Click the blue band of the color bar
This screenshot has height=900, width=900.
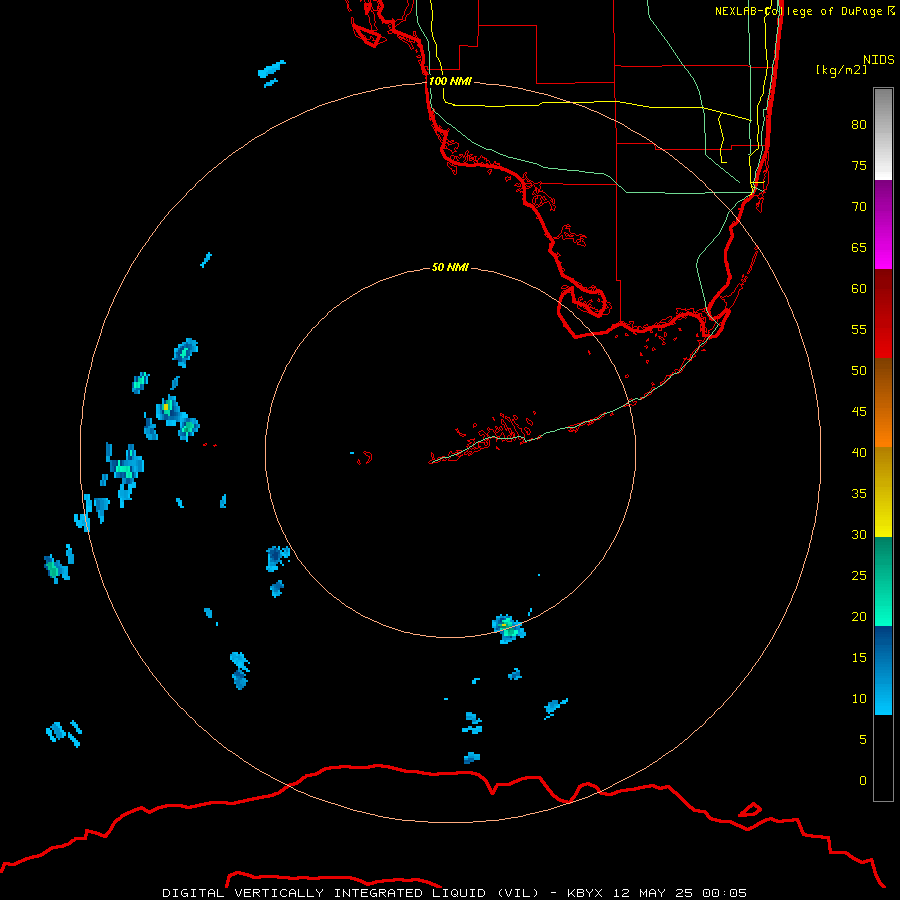[x=883, y=670]
